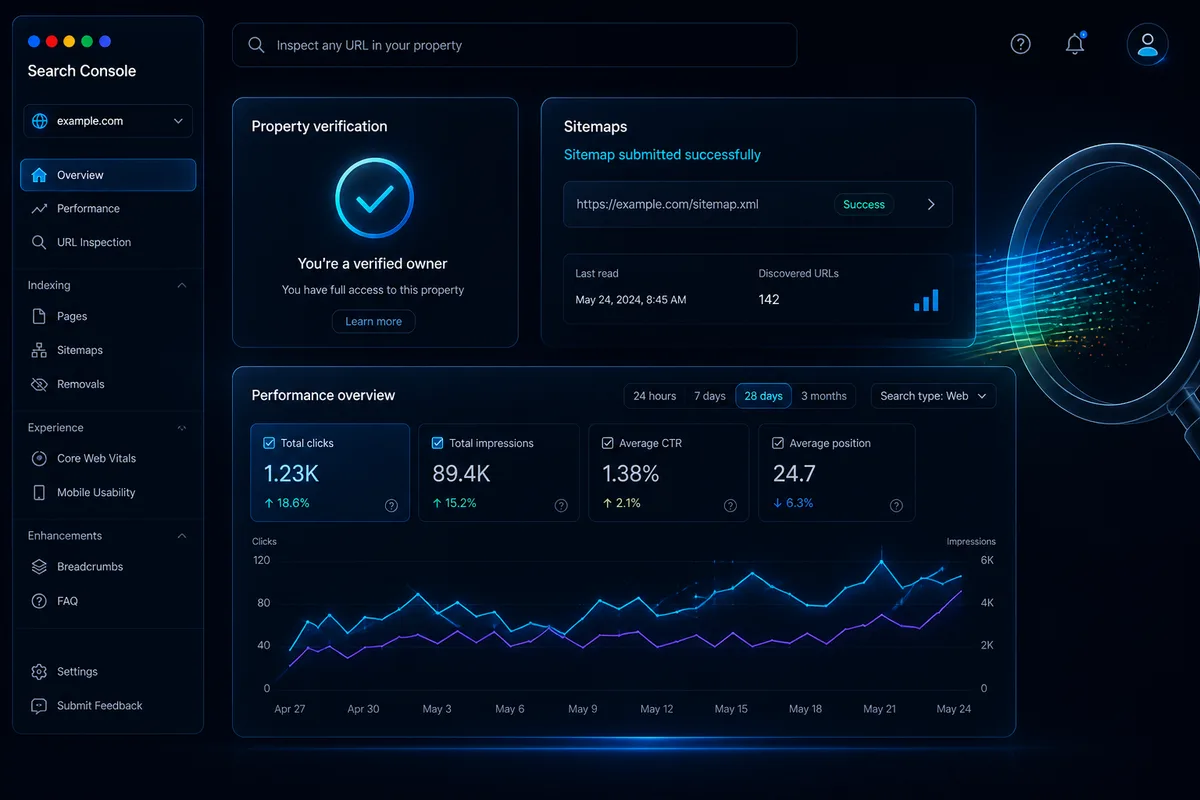Click the Success status badge
1200x800 pixels.
click(x=864, y=204)
